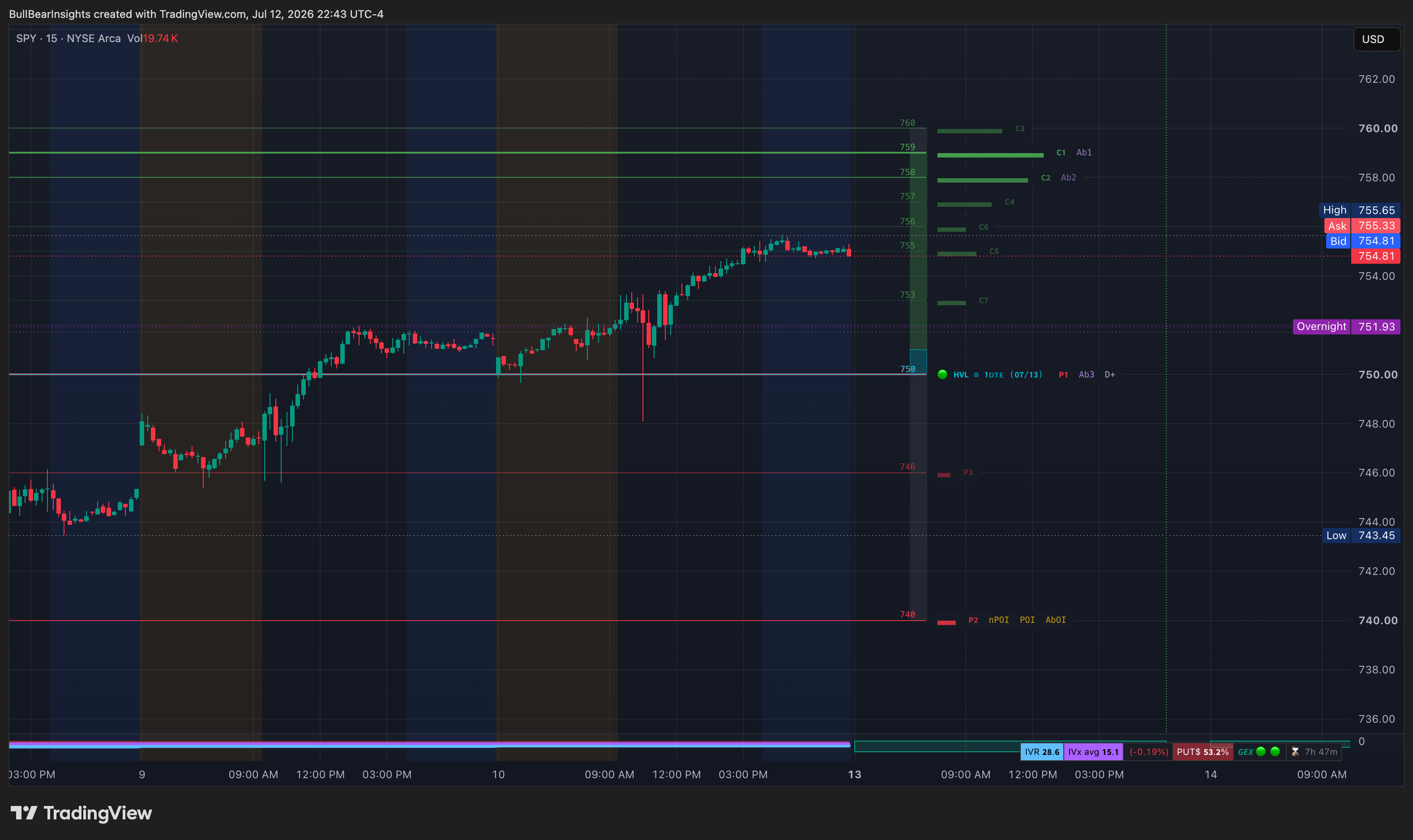
Task: Click the AbOI label at the 740 level
Action: point(1055,621)
